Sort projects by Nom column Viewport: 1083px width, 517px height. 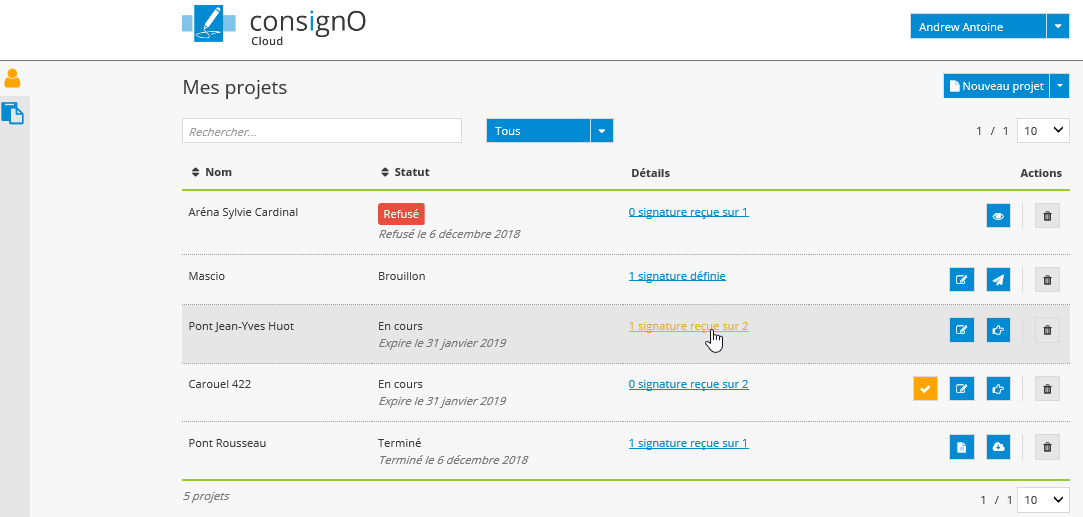coord(212,172)
